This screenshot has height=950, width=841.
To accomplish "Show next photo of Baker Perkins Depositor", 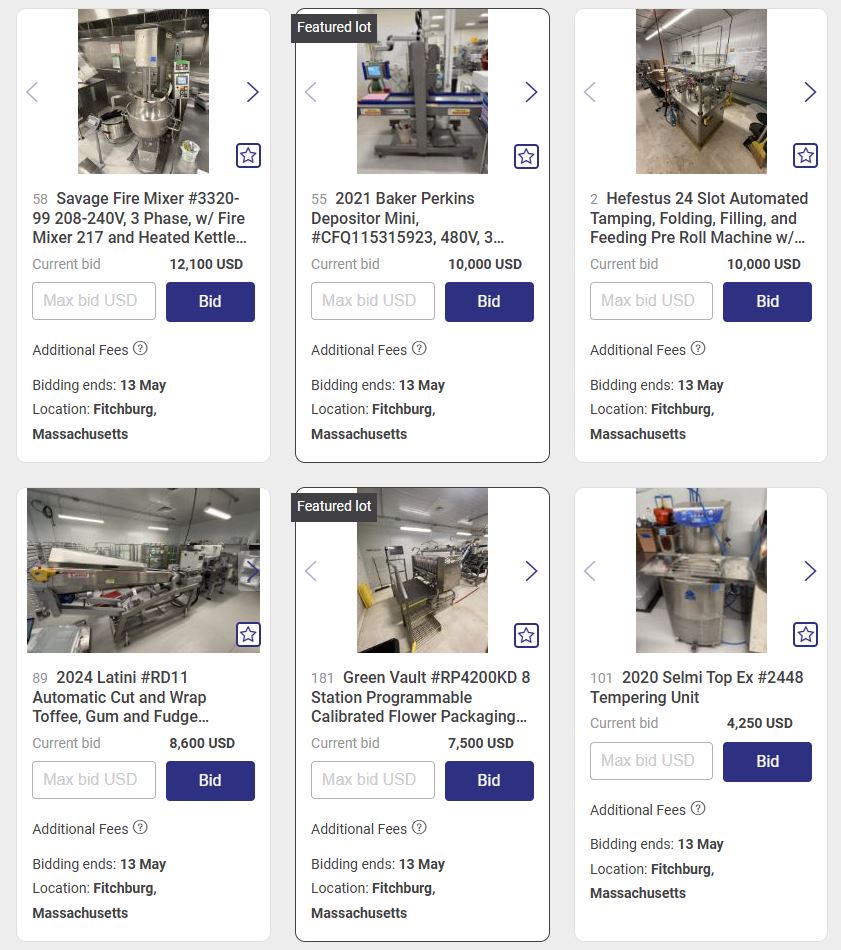I will point(531,92).
